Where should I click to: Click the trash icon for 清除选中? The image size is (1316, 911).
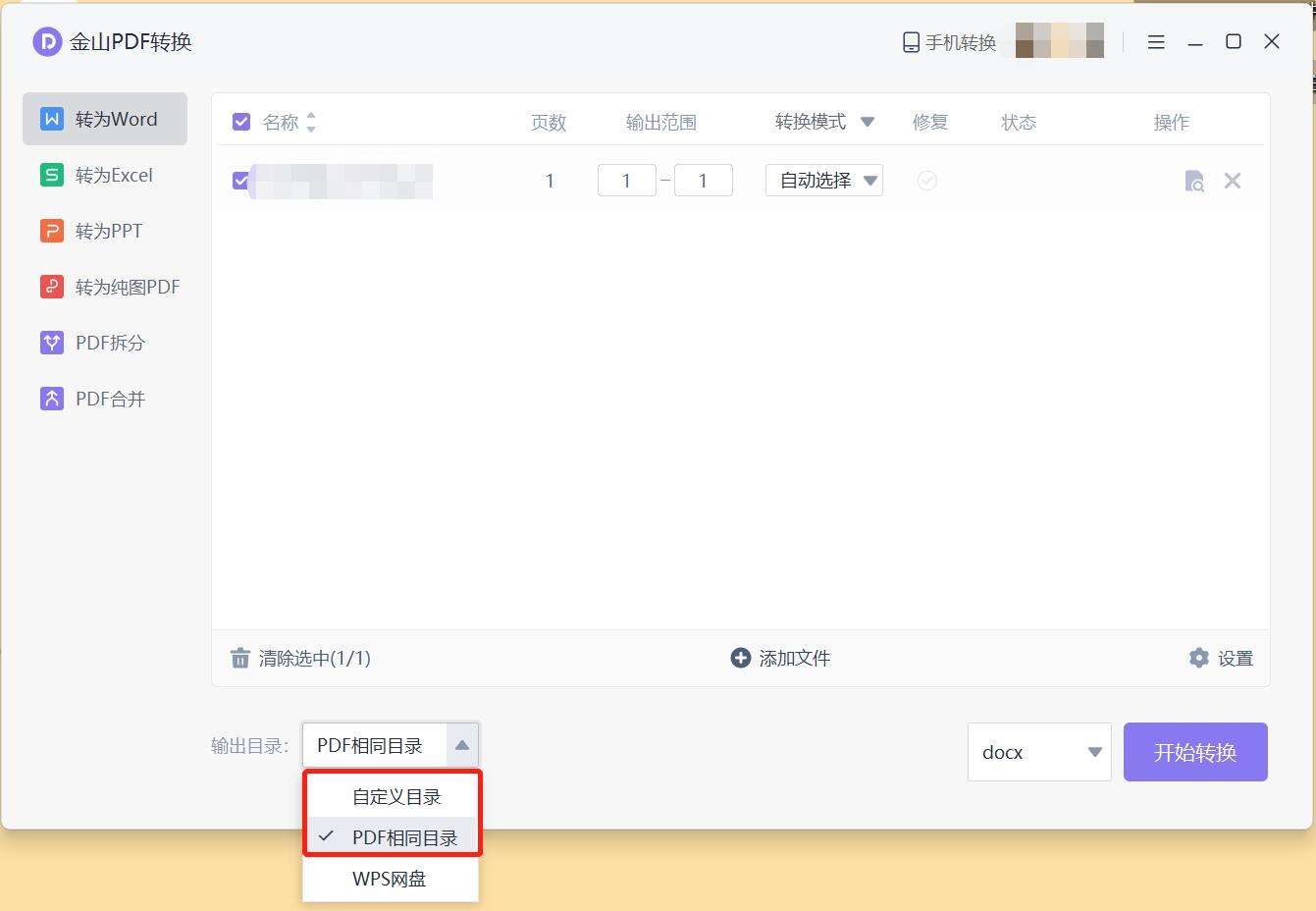(240, 658)
